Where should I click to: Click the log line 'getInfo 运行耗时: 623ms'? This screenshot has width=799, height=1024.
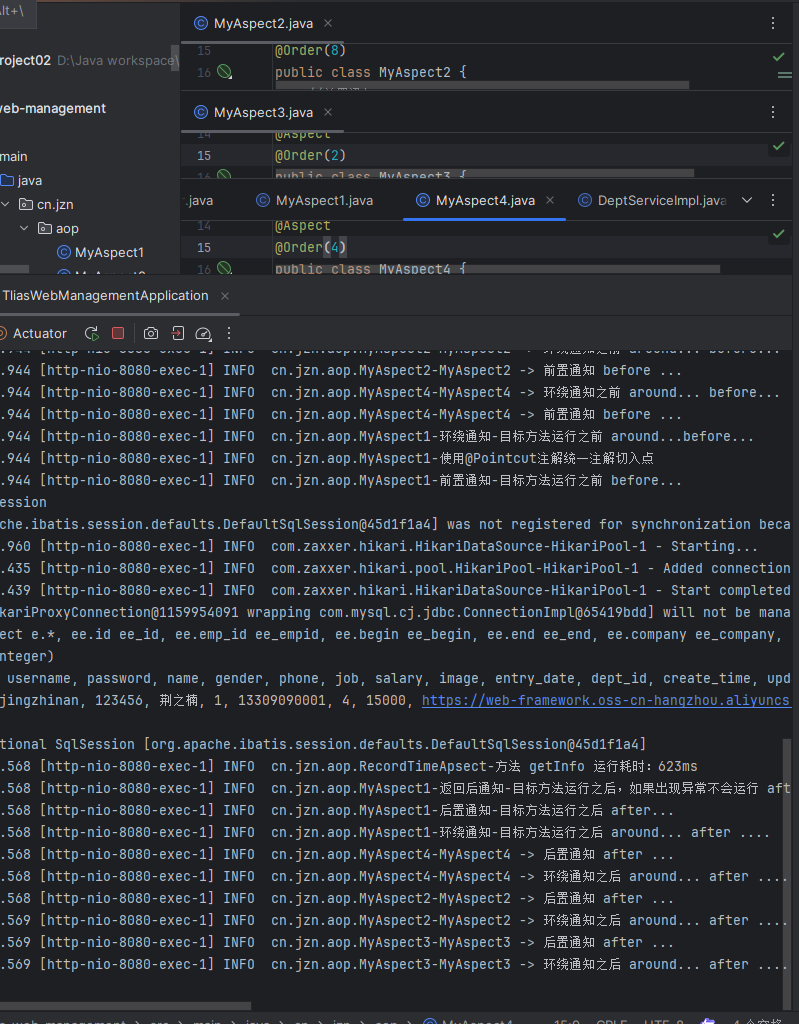349,766
